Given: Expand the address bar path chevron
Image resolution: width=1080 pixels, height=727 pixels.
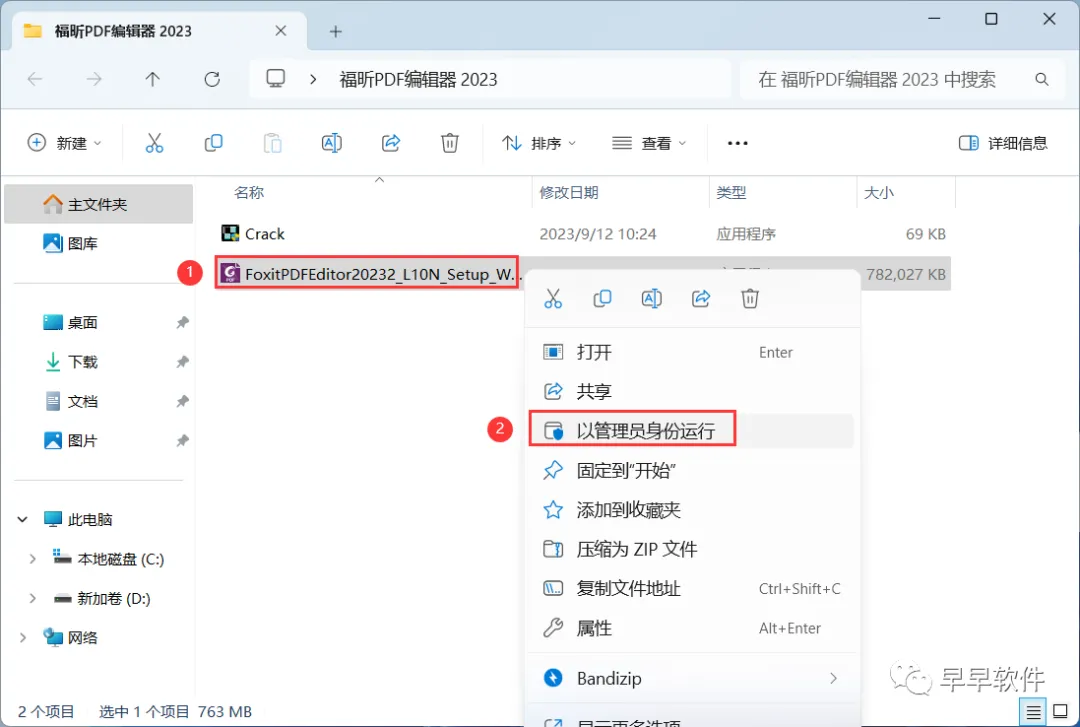Looking at the screenshot, I should (x=313, y=79).
